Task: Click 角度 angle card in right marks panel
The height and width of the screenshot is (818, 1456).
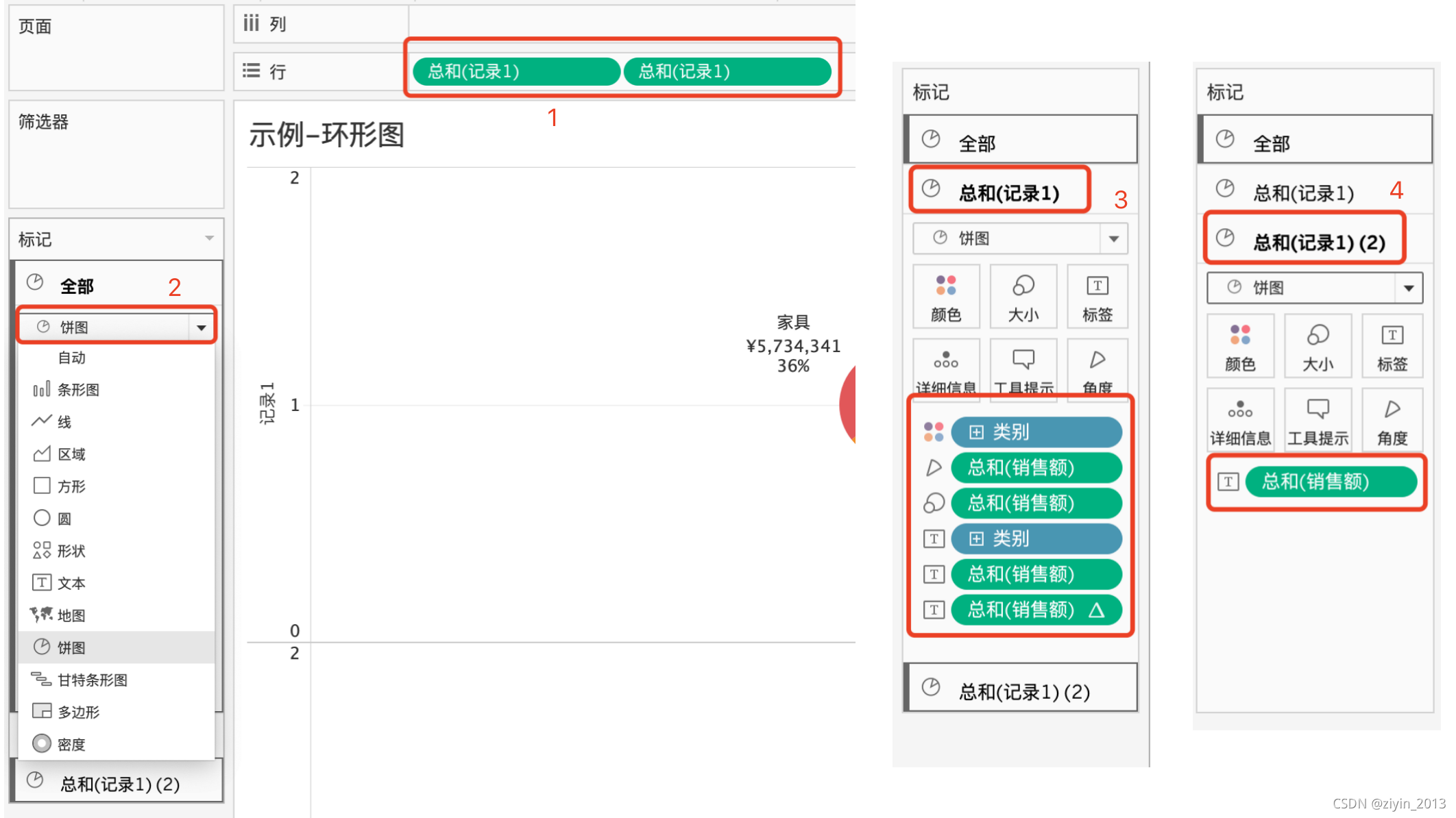Action: 1392,419
